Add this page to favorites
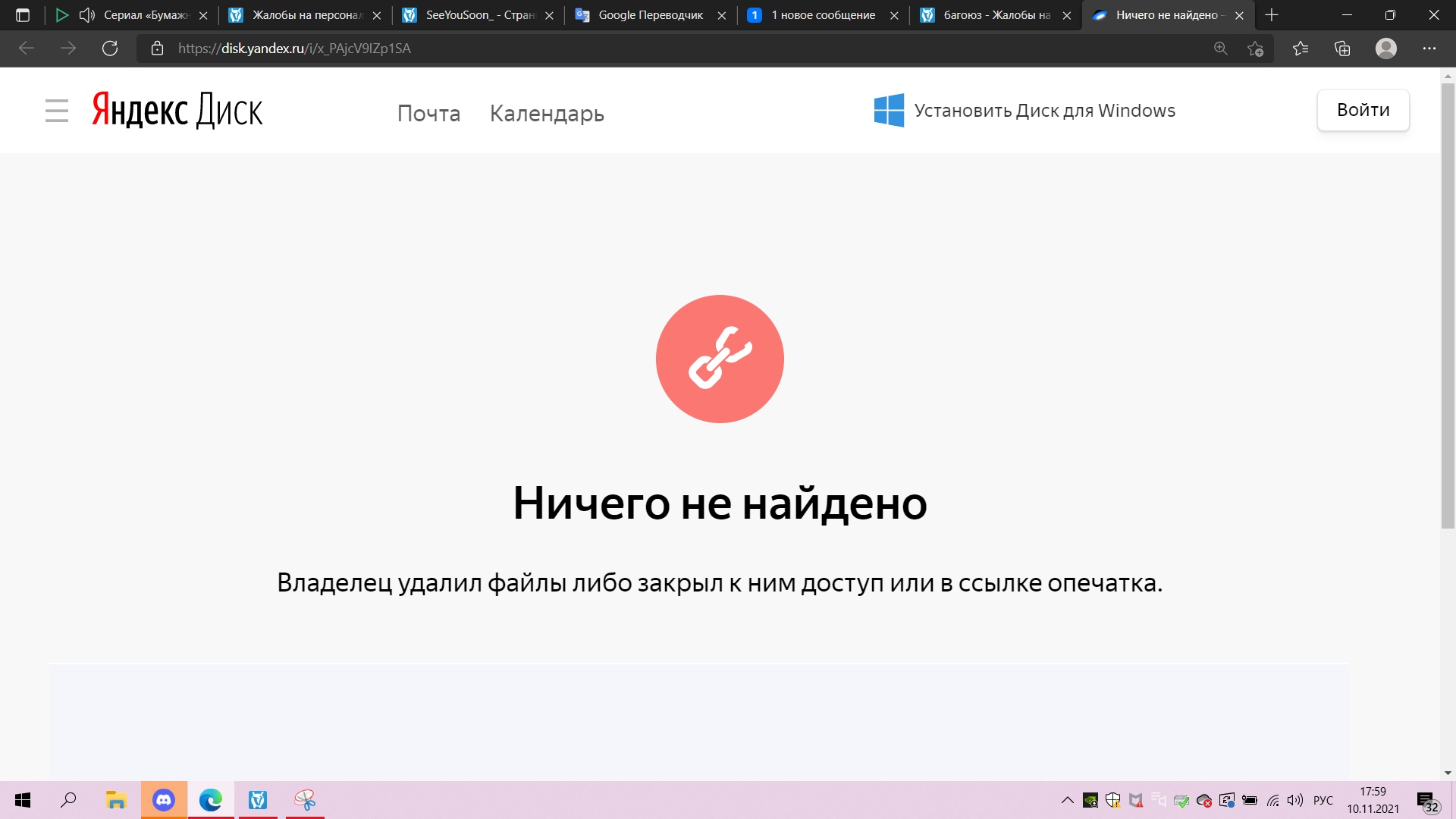1456x819 pixels. coord(1255,49)
